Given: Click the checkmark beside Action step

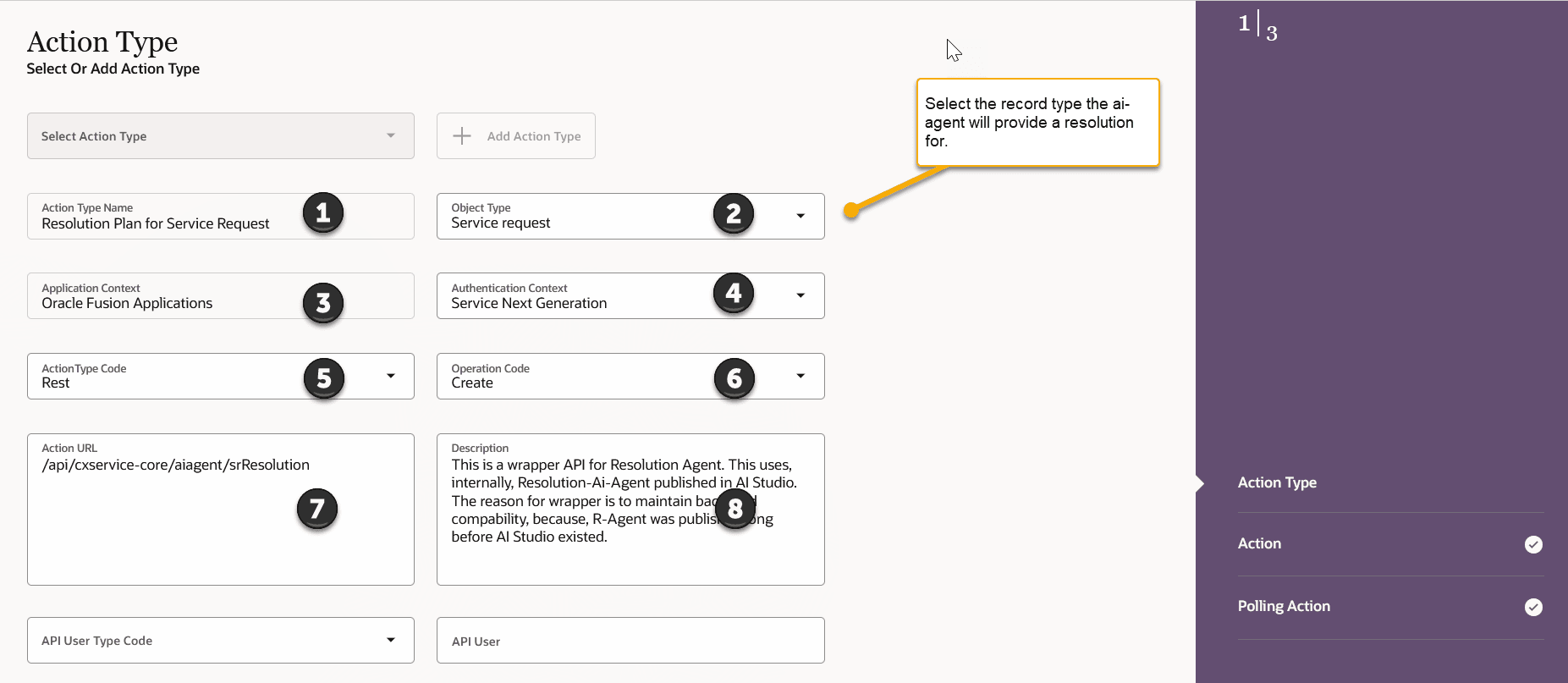Looking at the screenshot, I should coord(1533,544).
